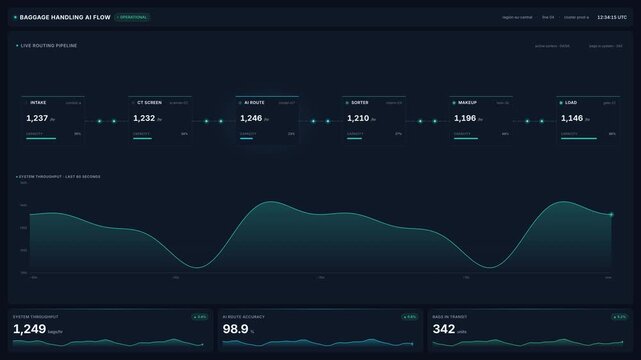Open the CT SCREEN stage card
Viewport: 641px width, 360px height.
[160, 120]
